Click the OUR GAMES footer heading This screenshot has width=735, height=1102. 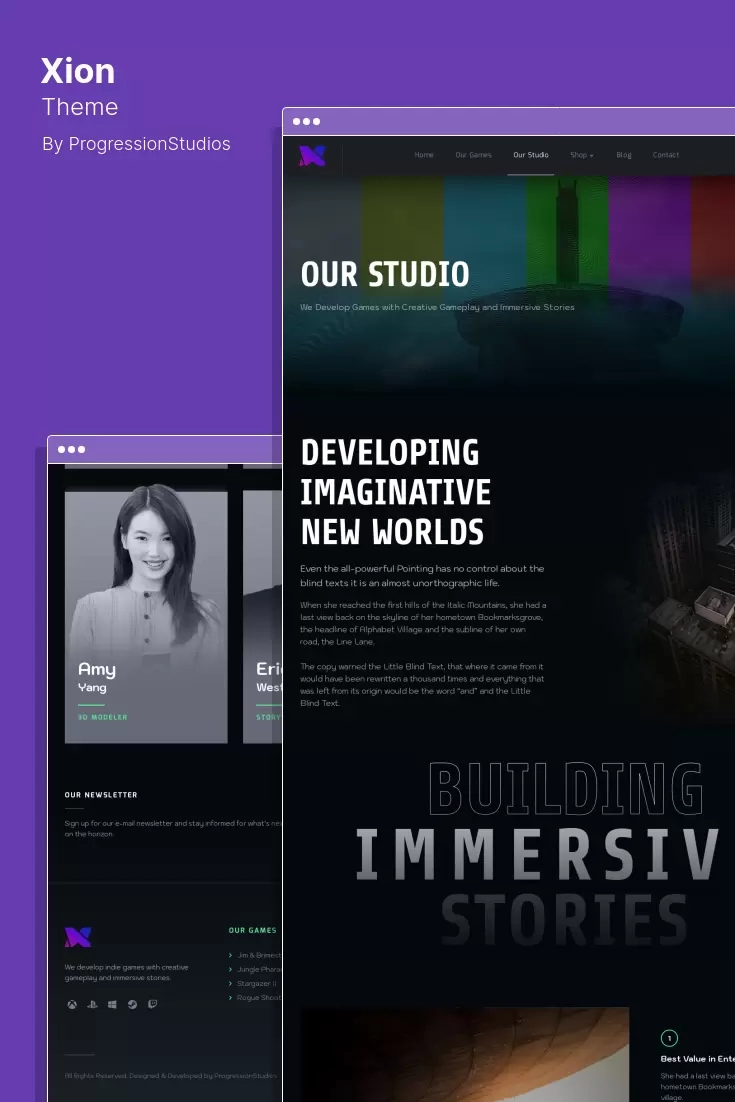(x=252, y=930)
